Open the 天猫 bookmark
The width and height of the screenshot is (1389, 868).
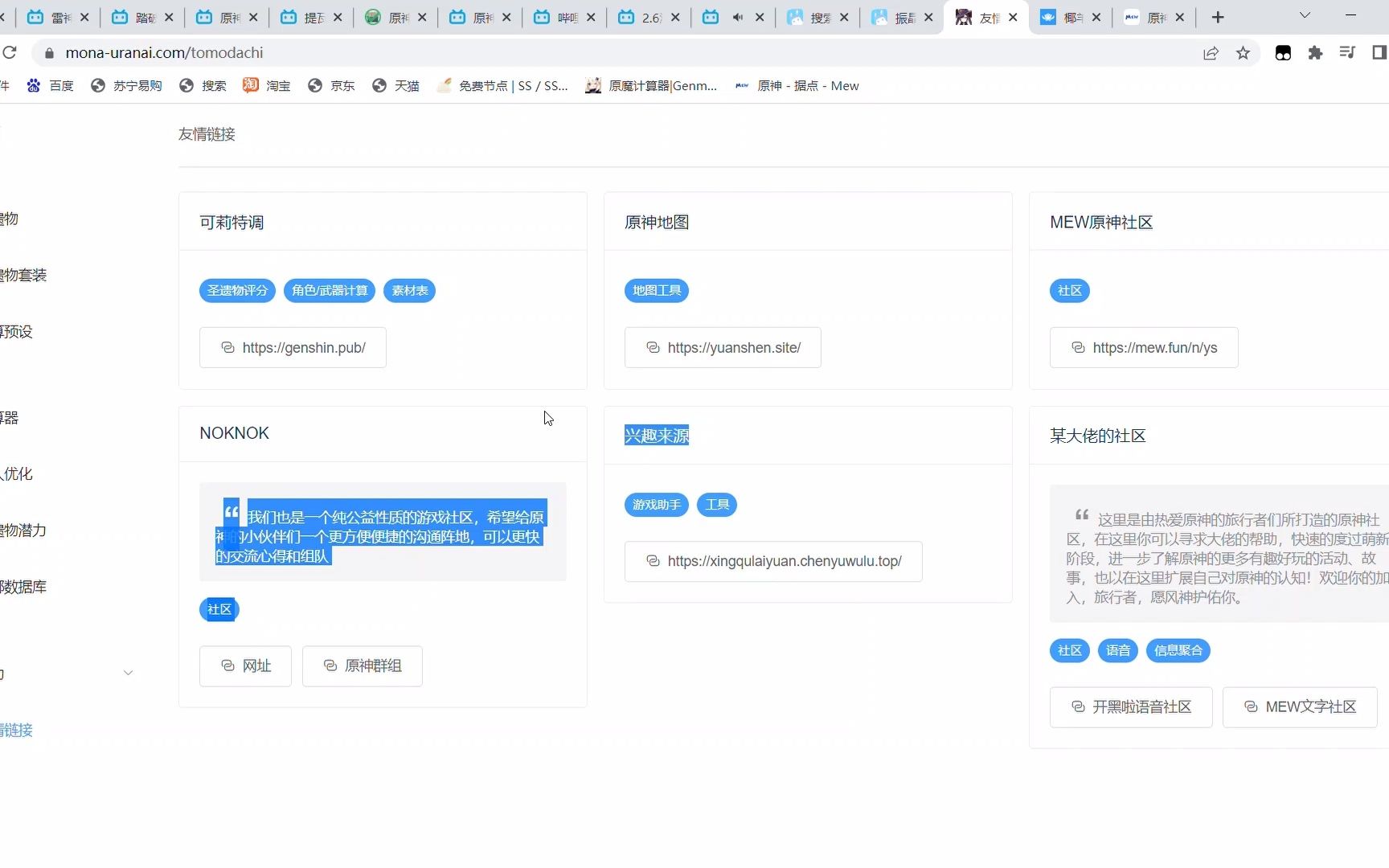coord(395,86)
